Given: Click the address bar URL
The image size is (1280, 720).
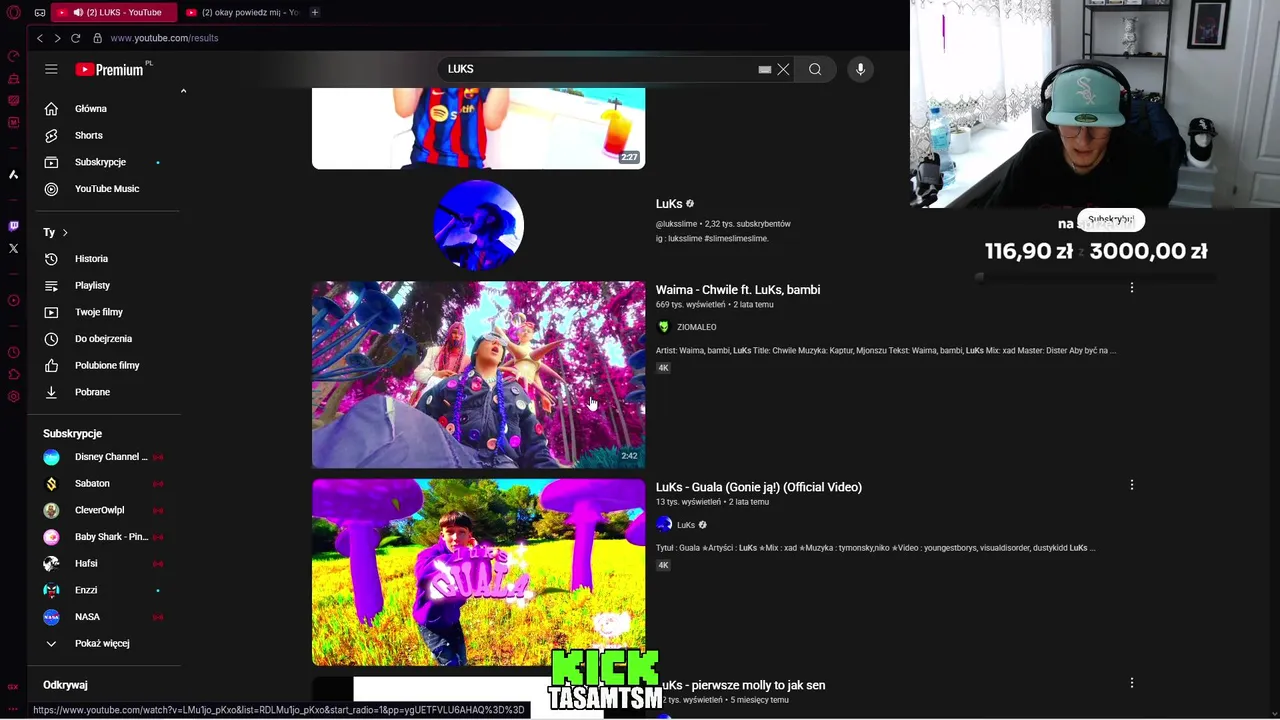Looking at the screenshot, I should [164, 38].
